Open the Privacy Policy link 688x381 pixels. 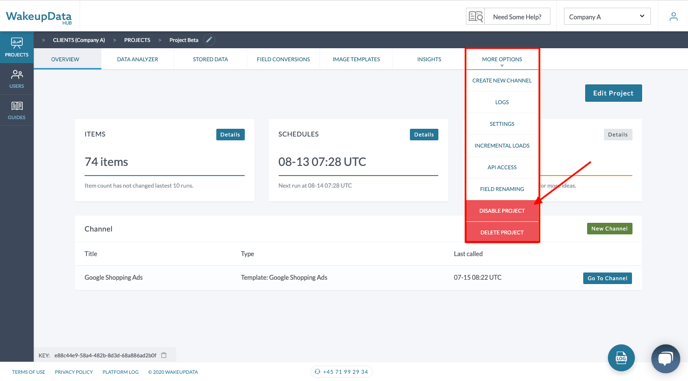(74, 372)
